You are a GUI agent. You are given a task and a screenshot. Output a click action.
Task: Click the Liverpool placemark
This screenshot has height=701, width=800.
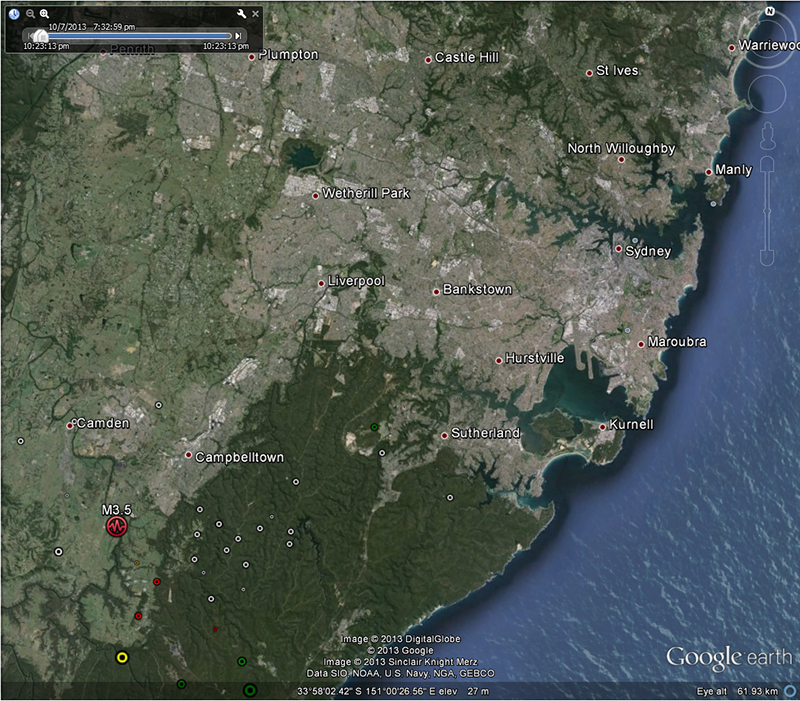point(321,284)
